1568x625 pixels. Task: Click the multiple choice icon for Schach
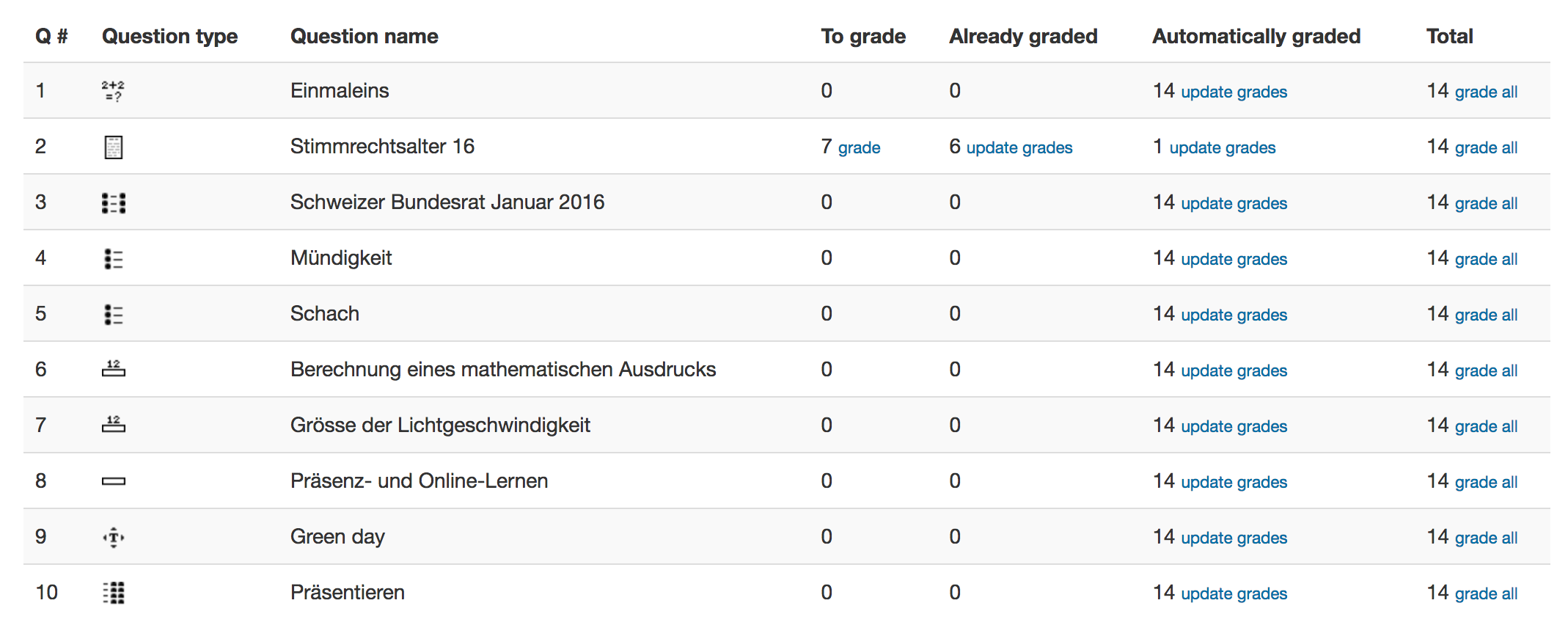pos(113,314)
